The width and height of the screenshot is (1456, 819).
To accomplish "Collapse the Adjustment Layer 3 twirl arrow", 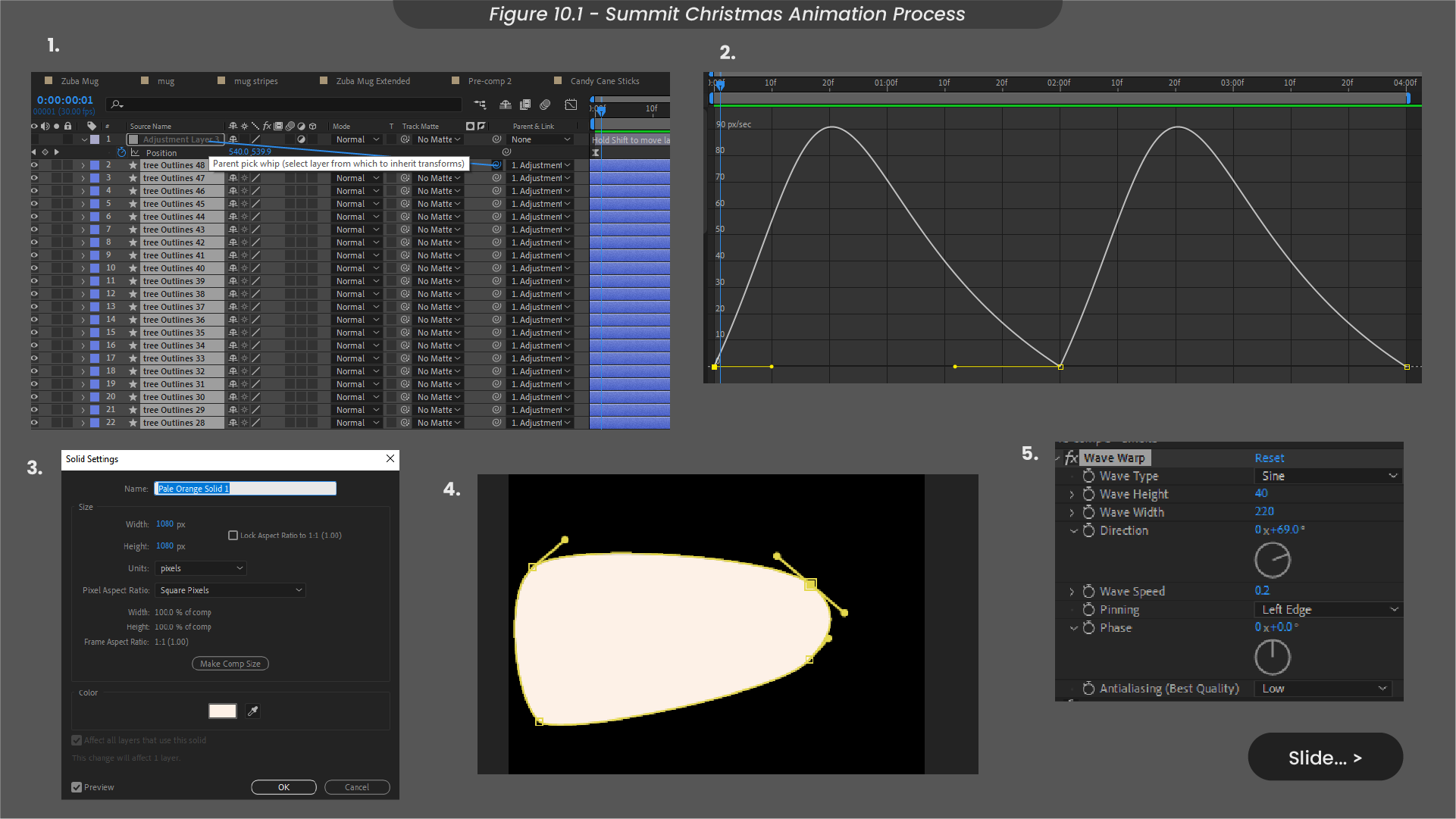I will (x=84, y=139).
